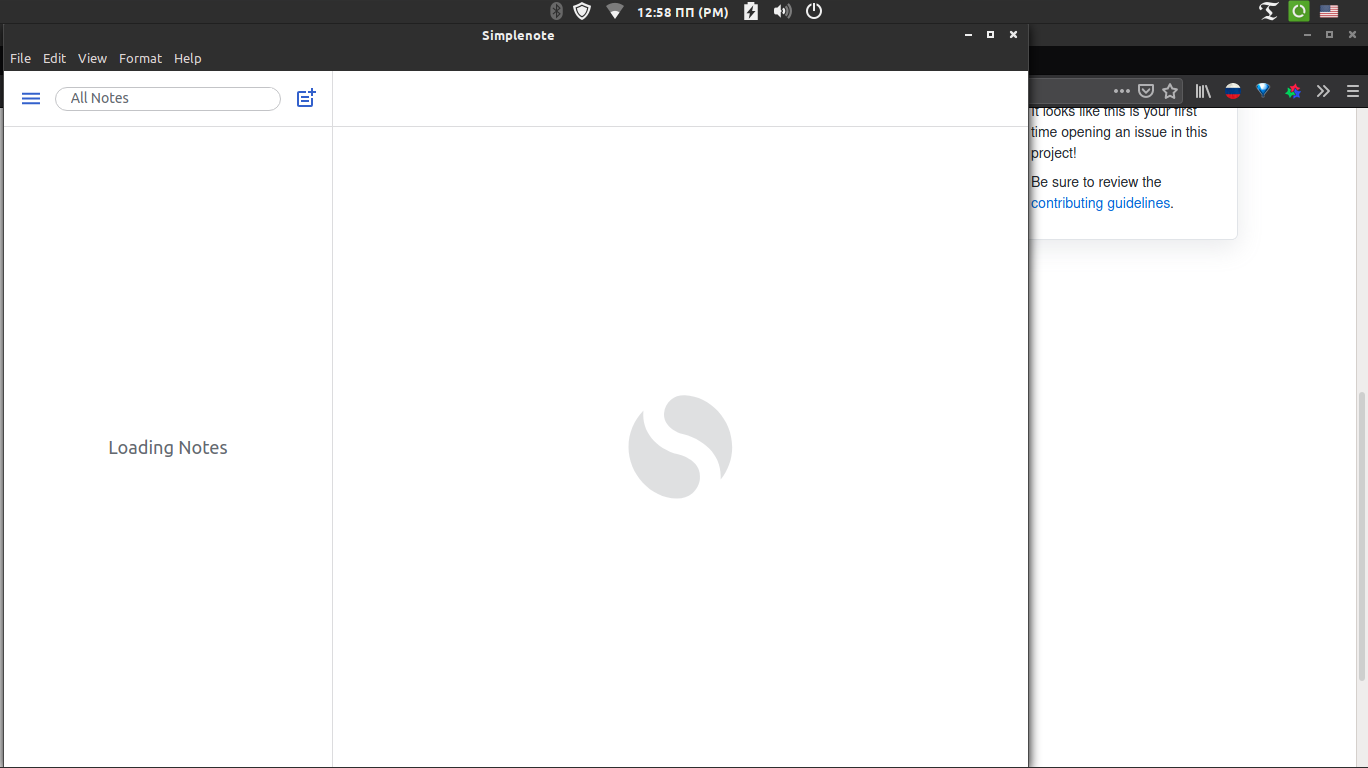Expand Firefox toolbar overflow chevron
1368x768 pixels.
(x=1323, y=91)
